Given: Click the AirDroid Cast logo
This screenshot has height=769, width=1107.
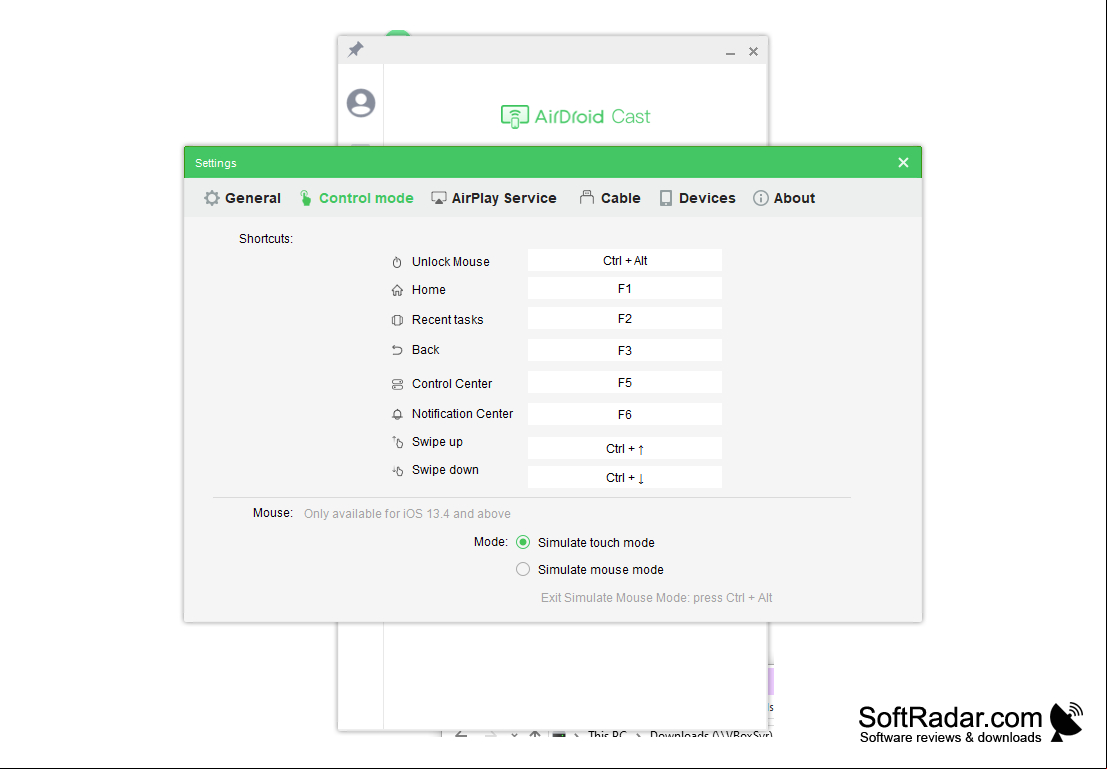Looking at the screenshot, I should 575,117.
